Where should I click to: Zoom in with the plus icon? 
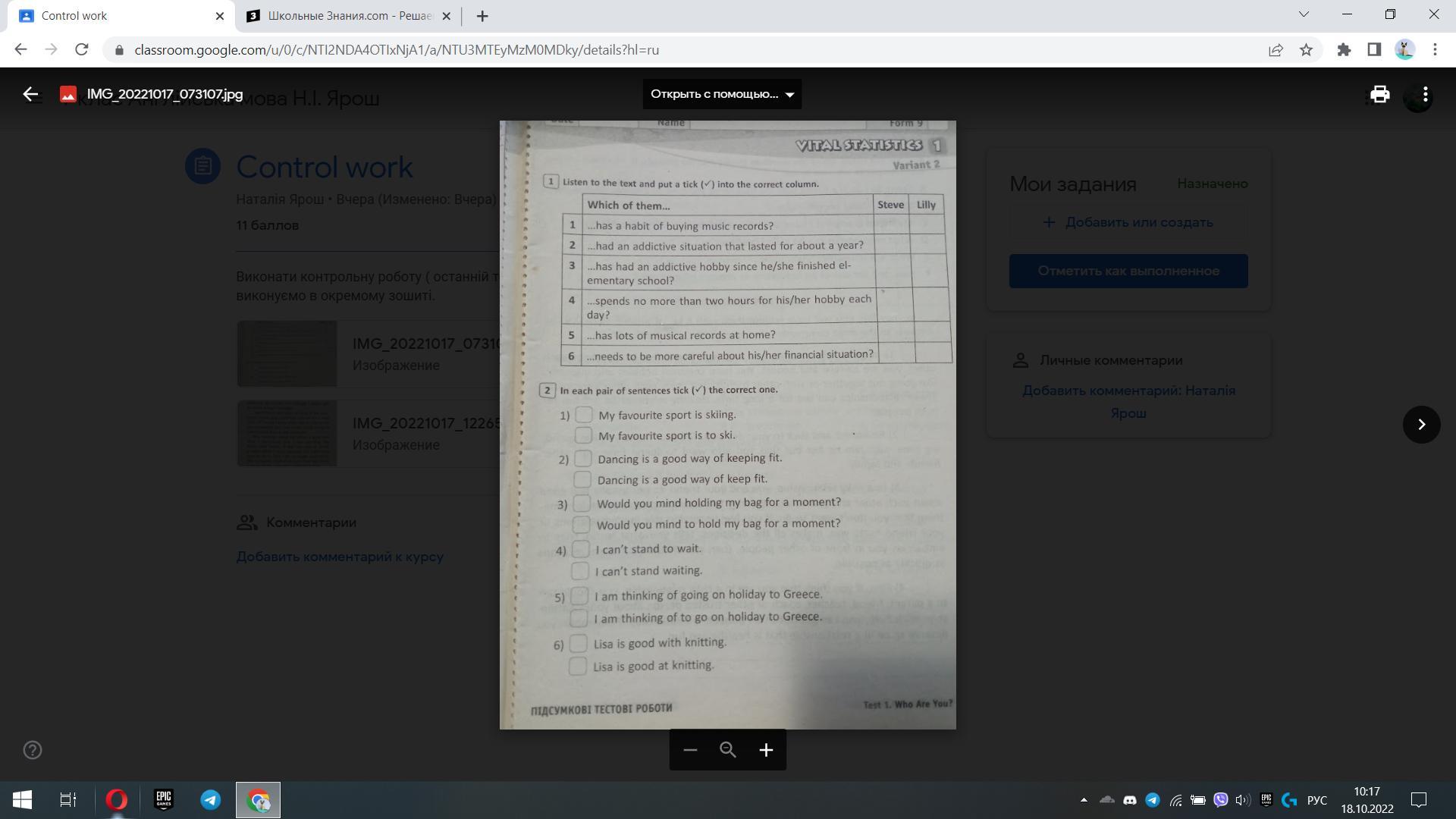766,750
